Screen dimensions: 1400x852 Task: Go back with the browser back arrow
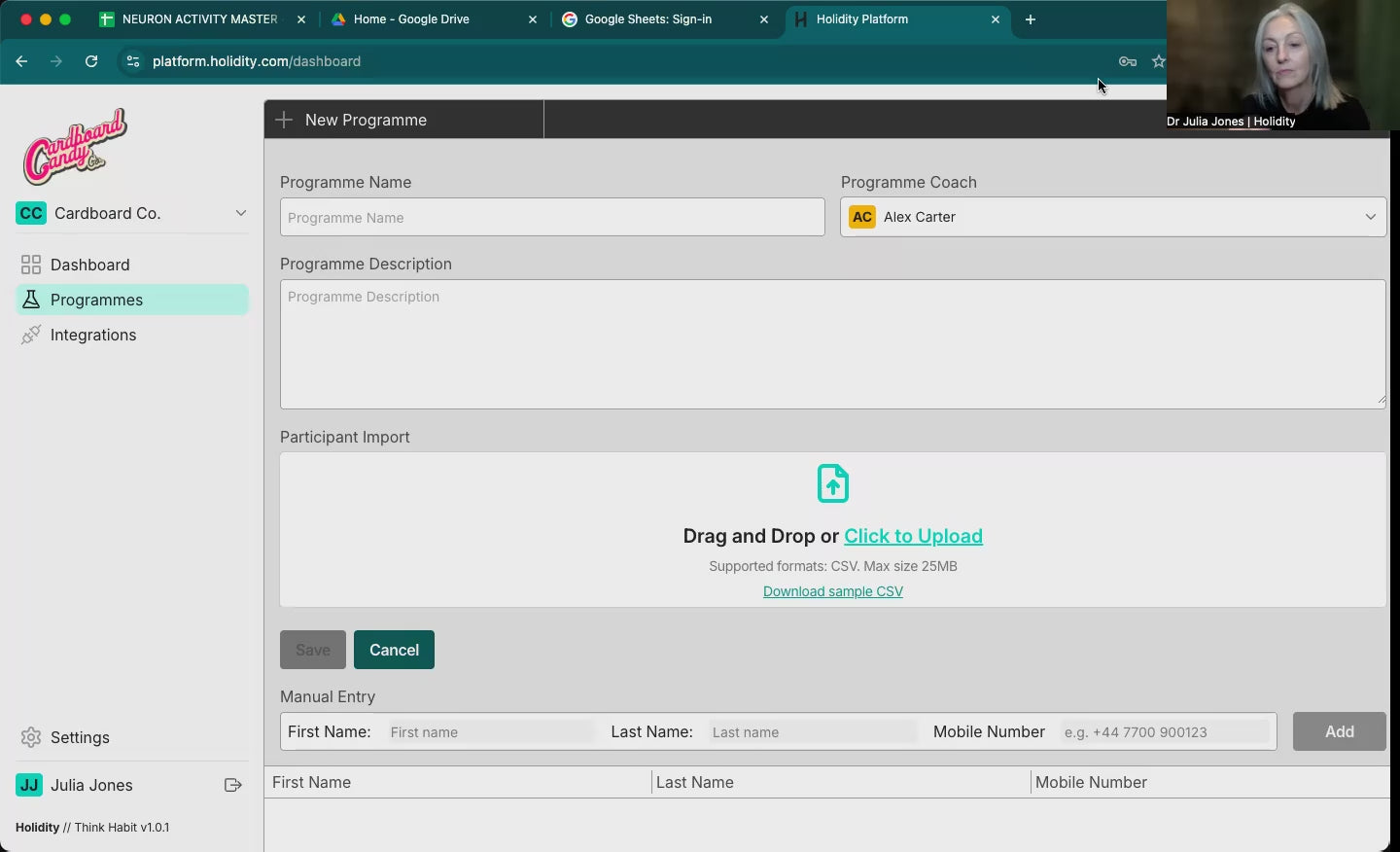click(21, 61)
